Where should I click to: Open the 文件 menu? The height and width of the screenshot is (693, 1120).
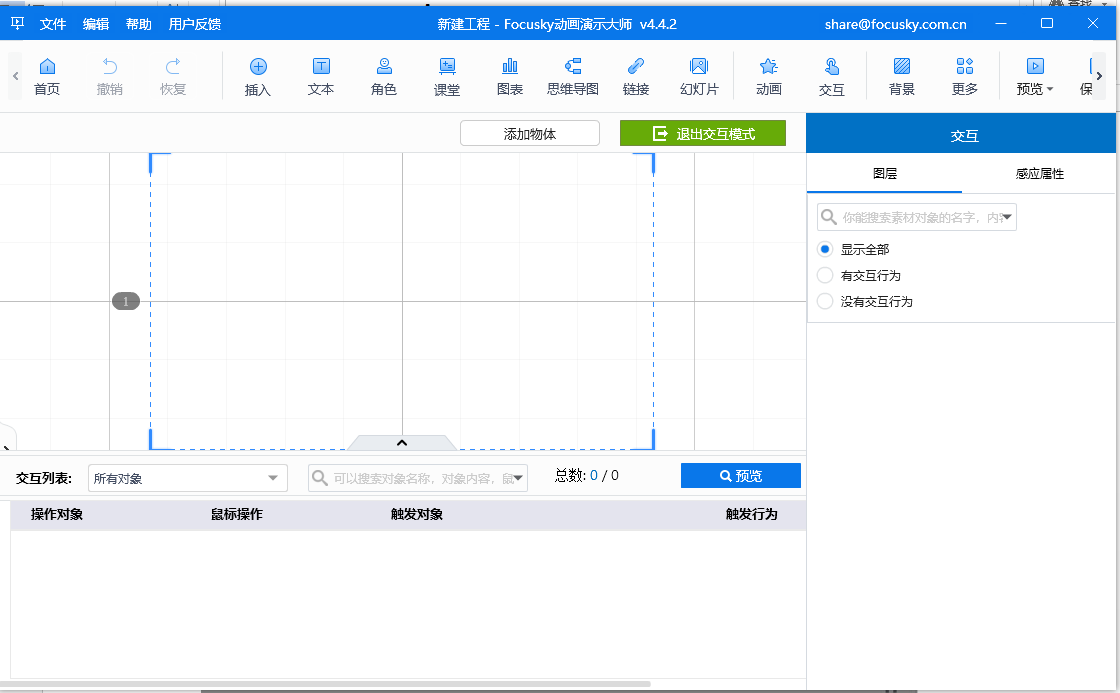click(x=52, y=23)
